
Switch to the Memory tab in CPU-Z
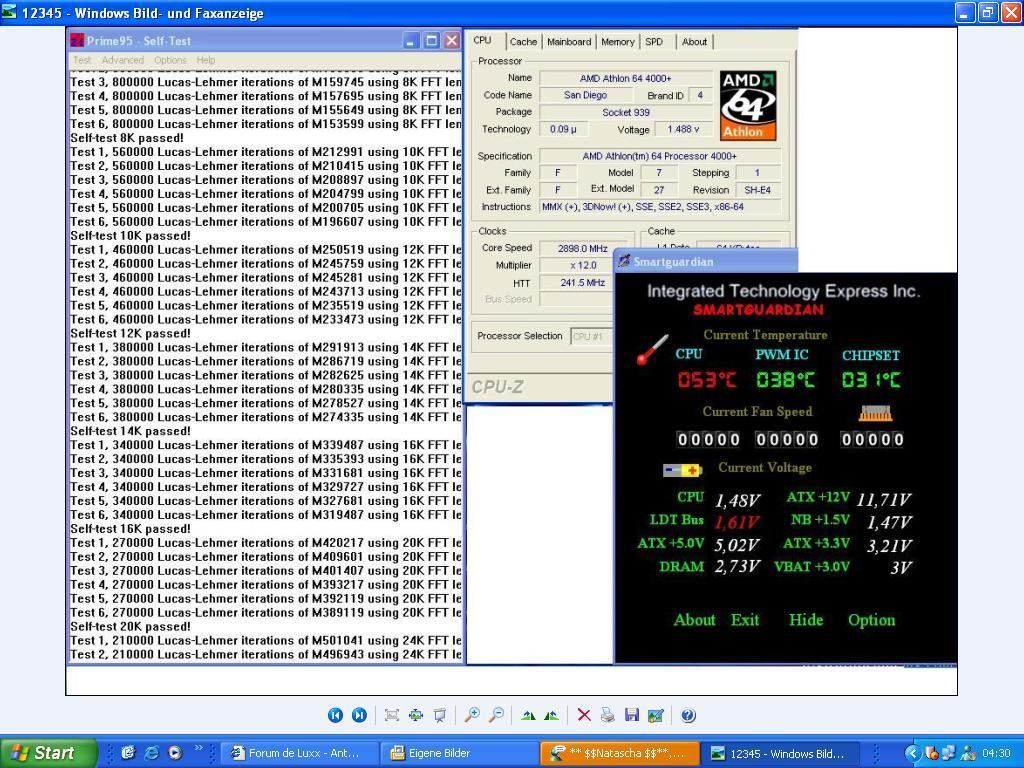tap(617, 42)
